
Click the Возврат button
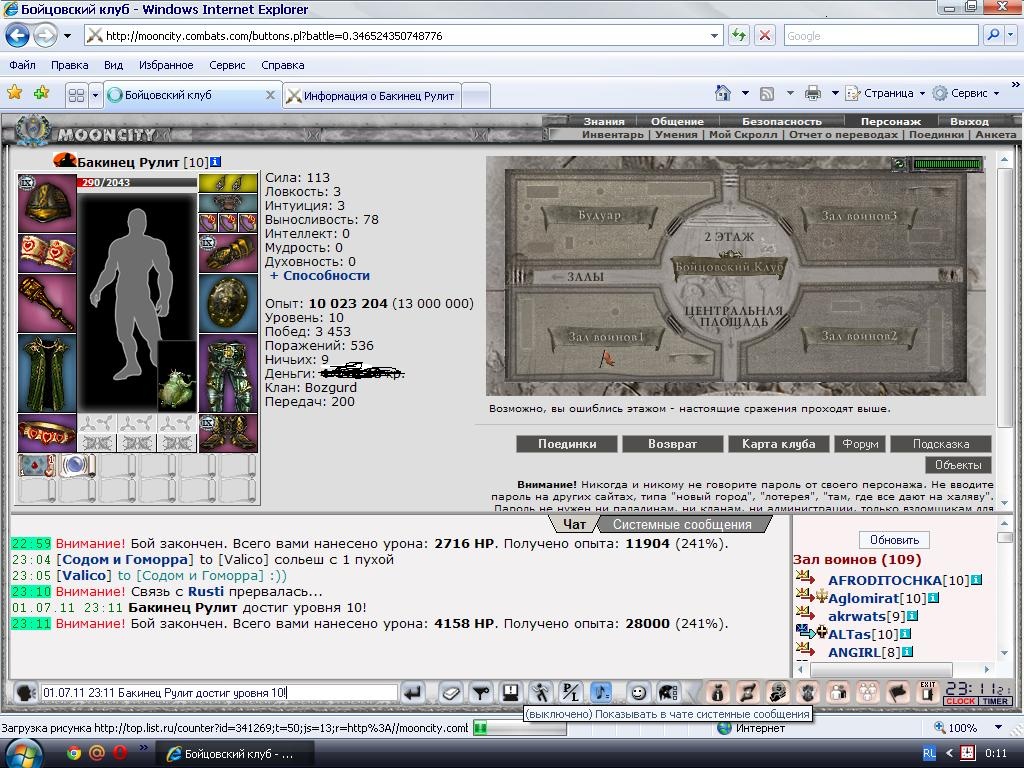tap(673, 444)
